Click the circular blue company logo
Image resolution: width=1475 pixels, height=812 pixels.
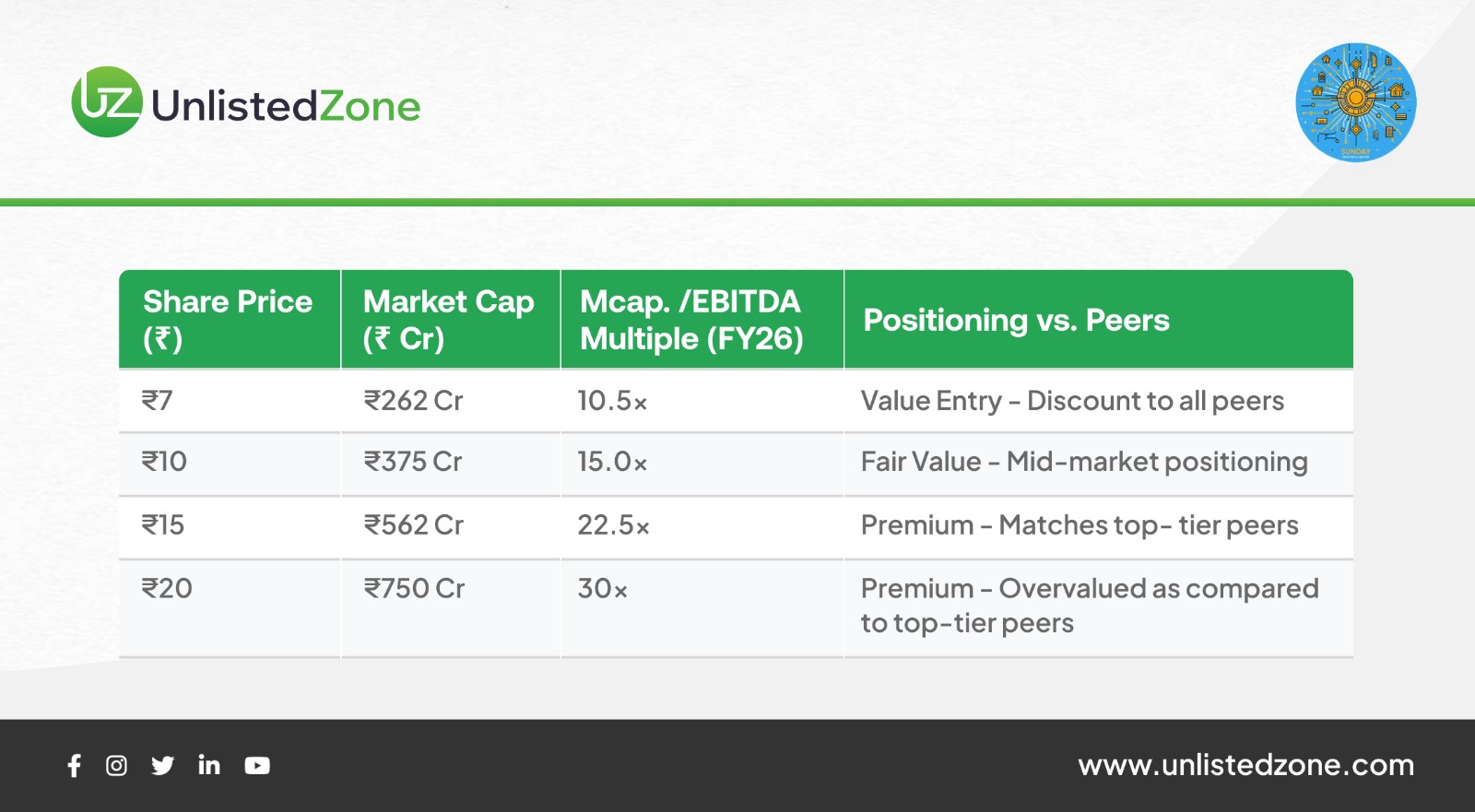click(1355, 102)
